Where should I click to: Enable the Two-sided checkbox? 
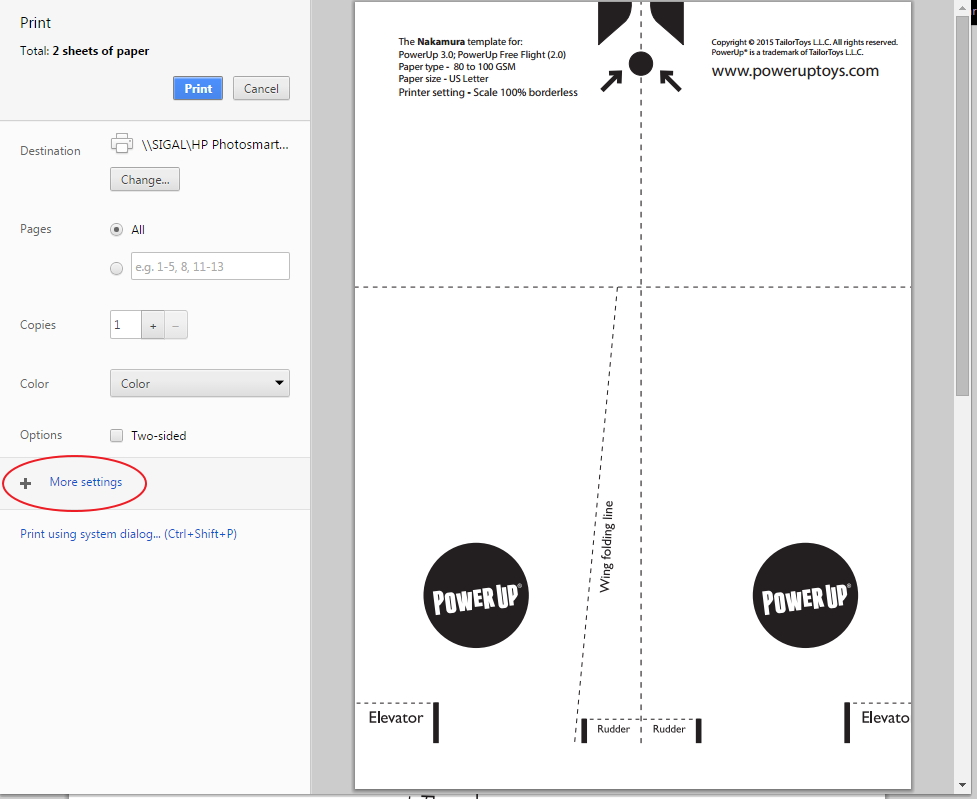(x=117, y=436)
